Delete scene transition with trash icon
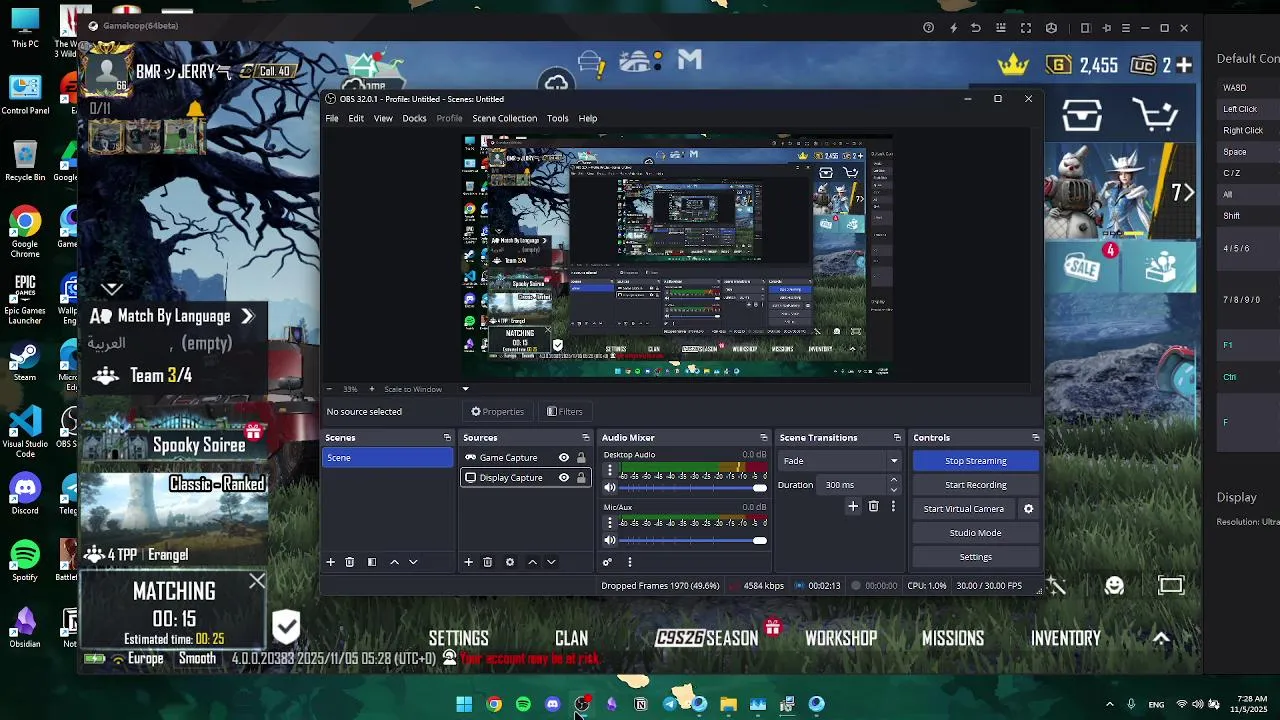 click(873, 507)
